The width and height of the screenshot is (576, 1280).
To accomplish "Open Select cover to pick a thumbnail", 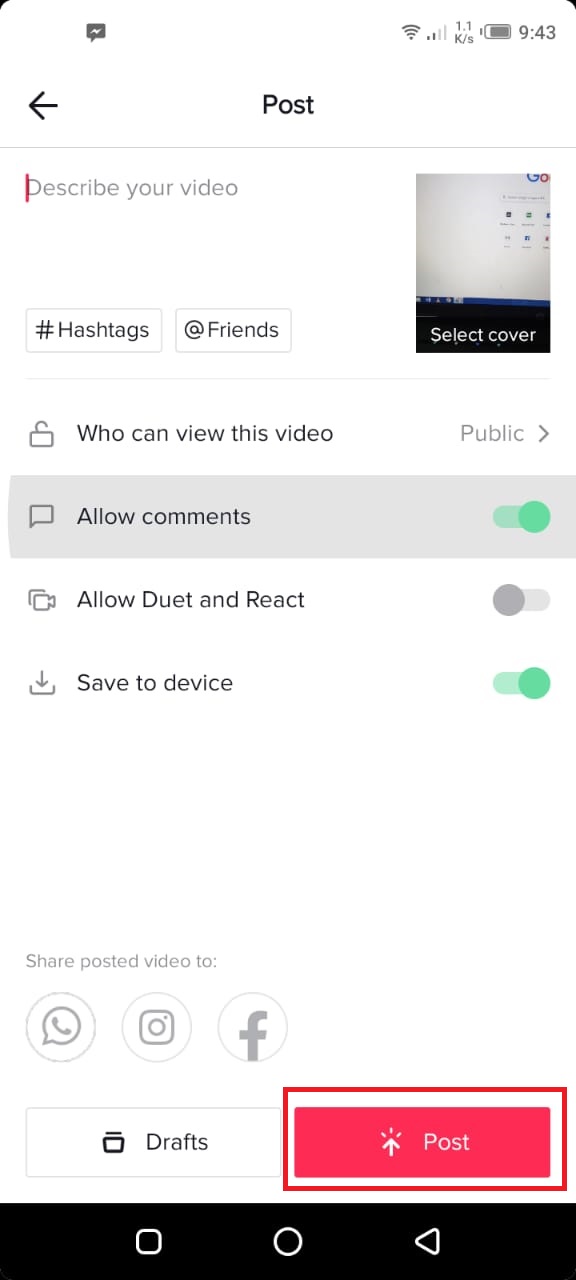I will (x=483, y=334).
